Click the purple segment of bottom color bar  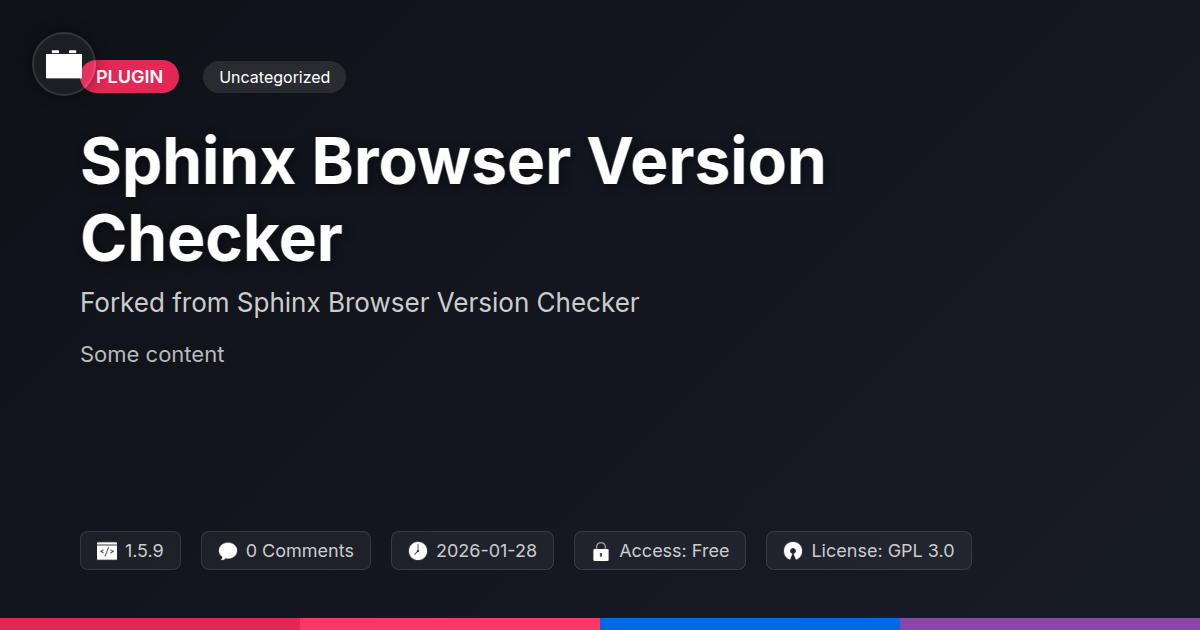click(x=1050, y=624)
